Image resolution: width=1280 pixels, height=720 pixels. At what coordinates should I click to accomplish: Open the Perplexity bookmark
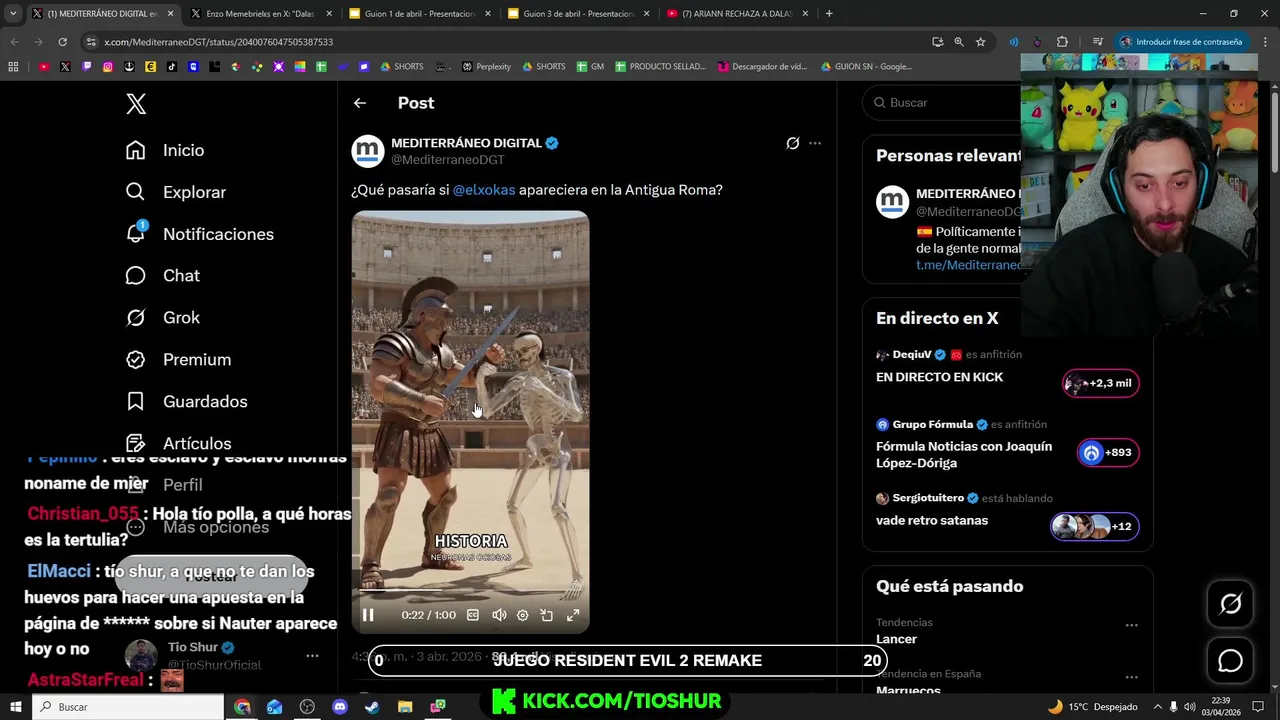pyautogui.click(x=486, y=67)
